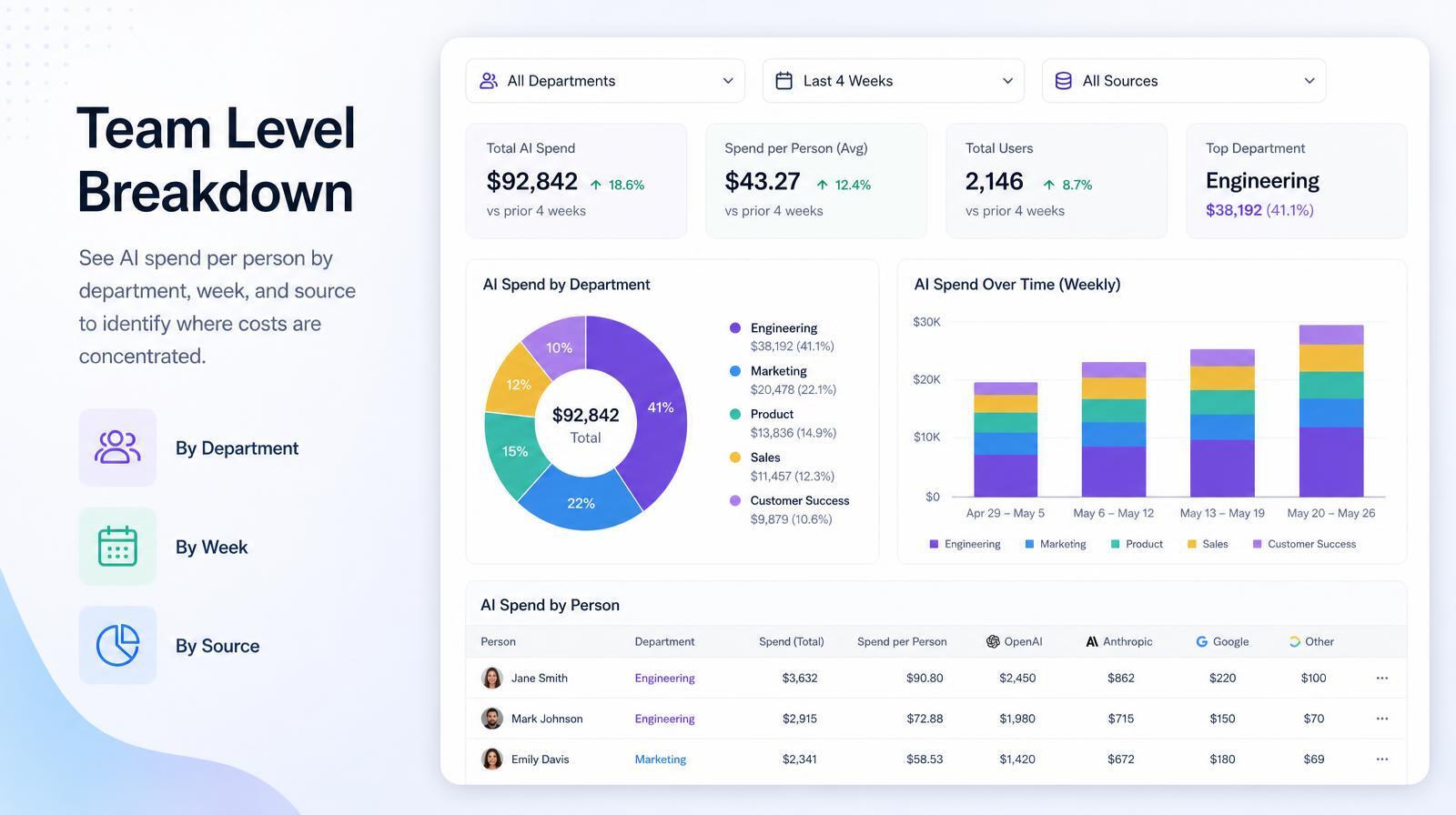This screenshot has height=815, width=1456.
Task: Open Mark Johnson's Engineering department link
Action: pyautogui.click(x=664, y=719)
